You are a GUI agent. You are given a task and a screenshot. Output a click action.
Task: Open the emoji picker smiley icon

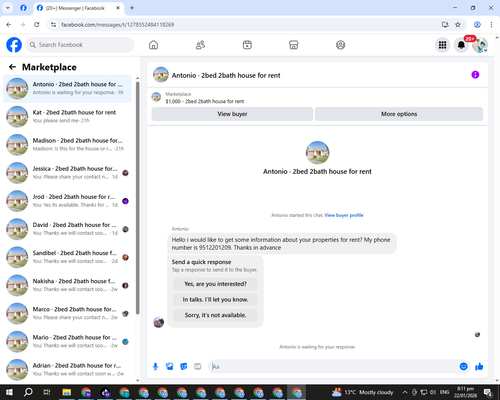[x=463, y=366]
